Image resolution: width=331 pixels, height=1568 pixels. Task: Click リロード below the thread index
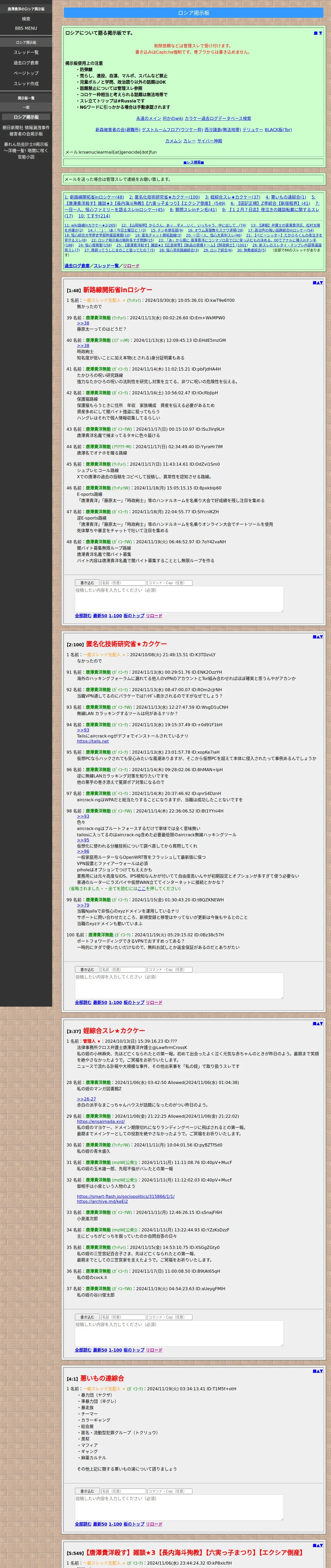click(131, 266)
